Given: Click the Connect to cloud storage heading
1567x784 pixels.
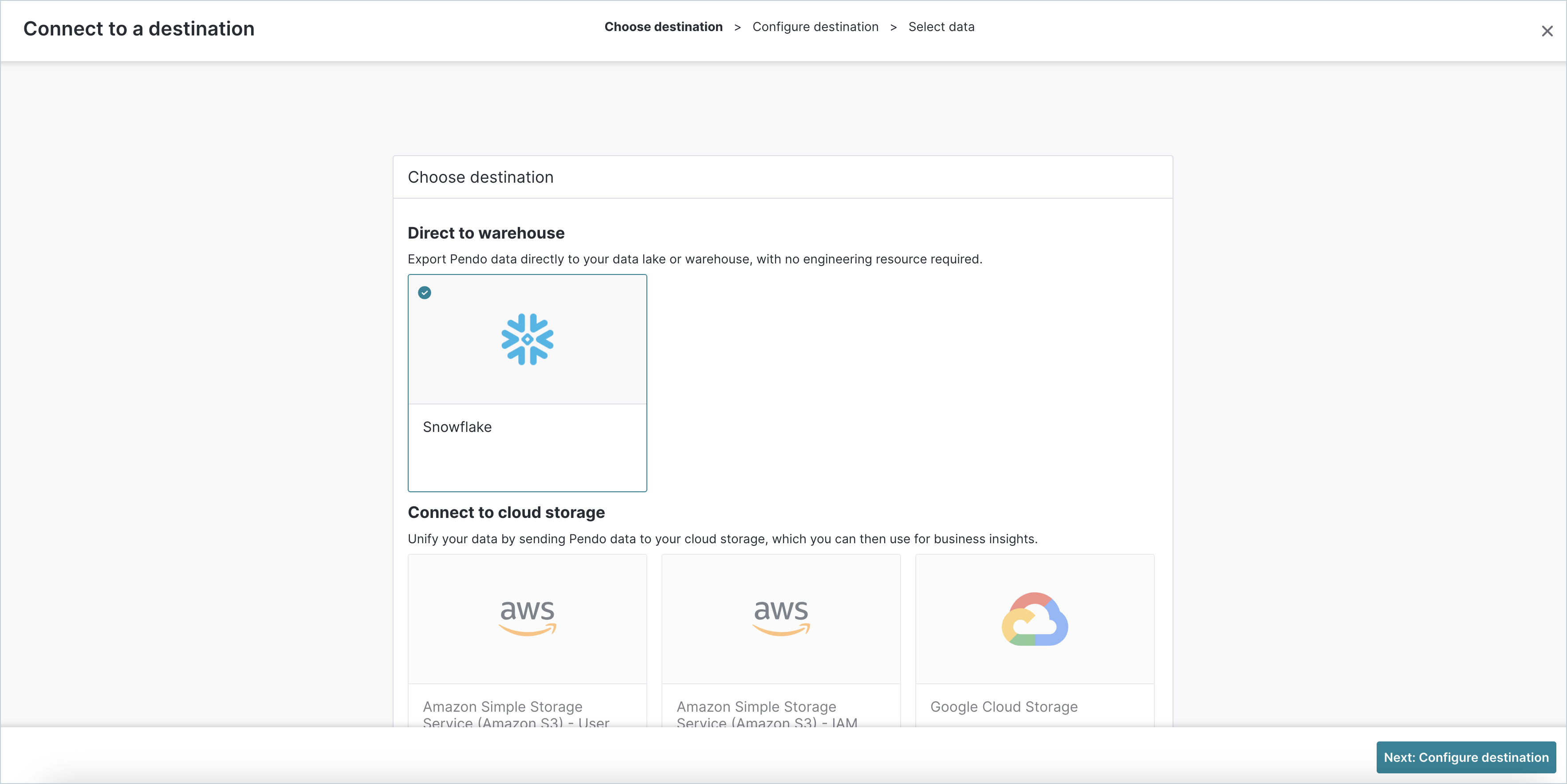Looking at the screenshot, I should [x=506, y=513].
